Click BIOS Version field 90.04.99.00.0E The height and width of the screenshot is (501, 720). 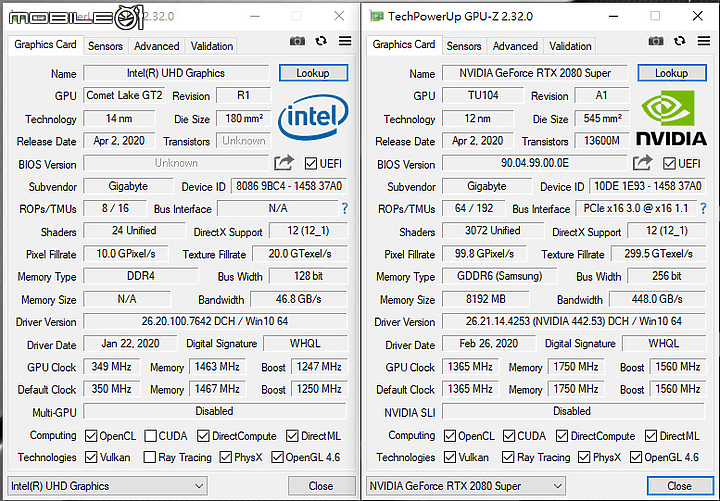(534, 163)
